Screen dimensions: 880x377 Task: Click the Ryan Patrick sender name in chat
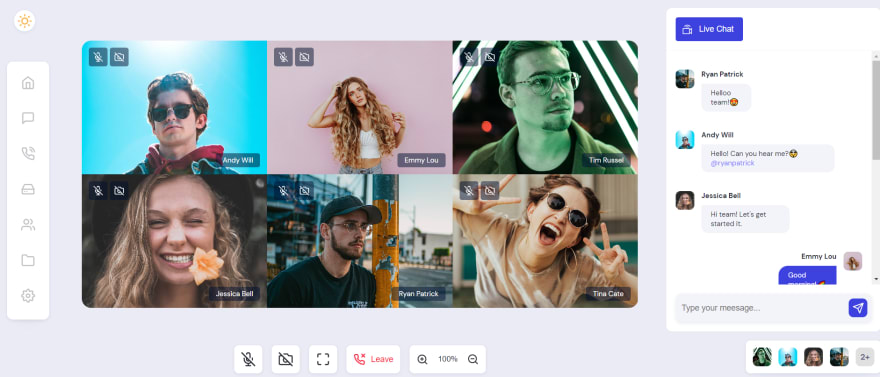coord(722,74)
